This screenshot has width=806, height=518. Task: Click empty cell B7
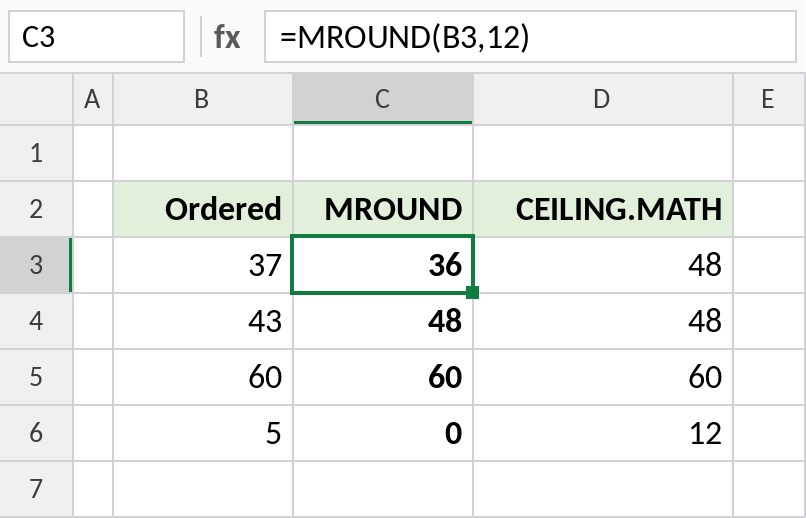pyautogui.click(x=203, y=489)
